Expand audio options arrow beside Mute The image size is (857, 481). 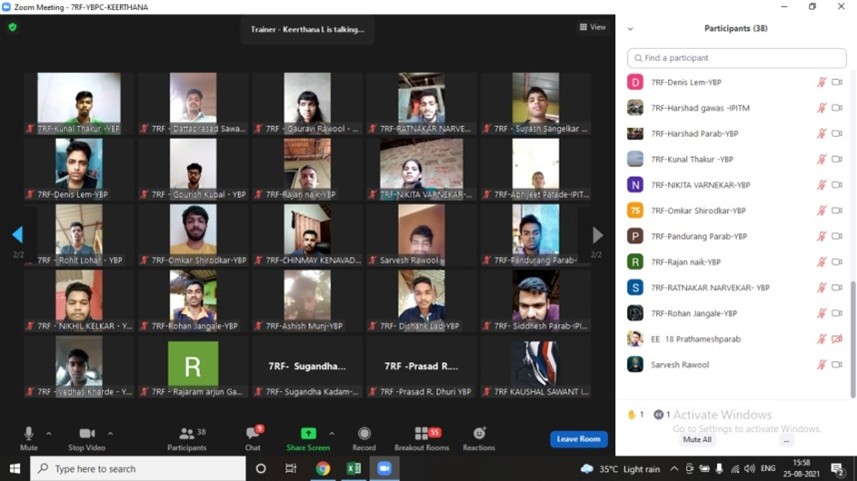point(50,433)
